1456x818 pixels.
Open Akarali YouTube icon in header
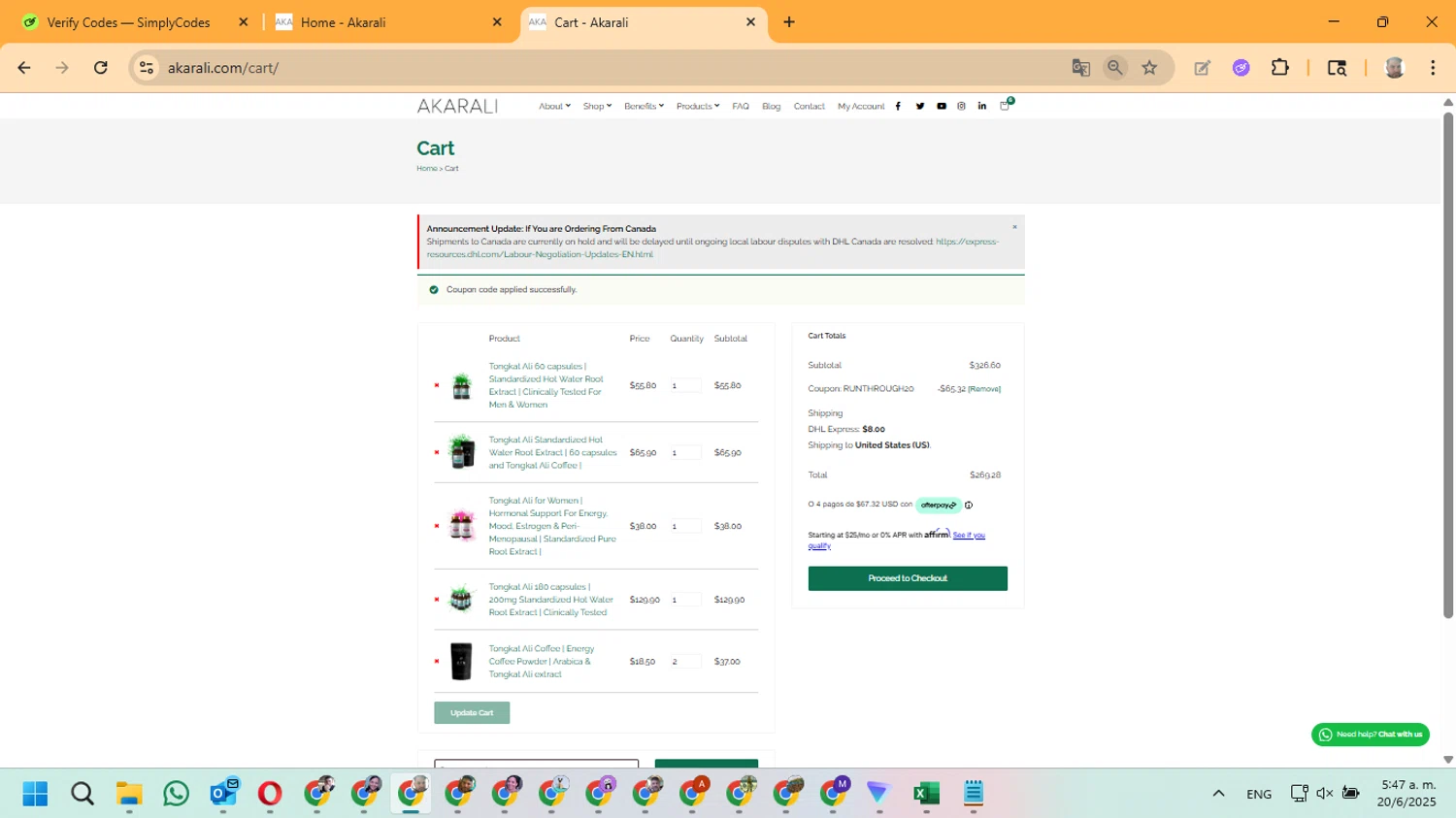point(942,107)
